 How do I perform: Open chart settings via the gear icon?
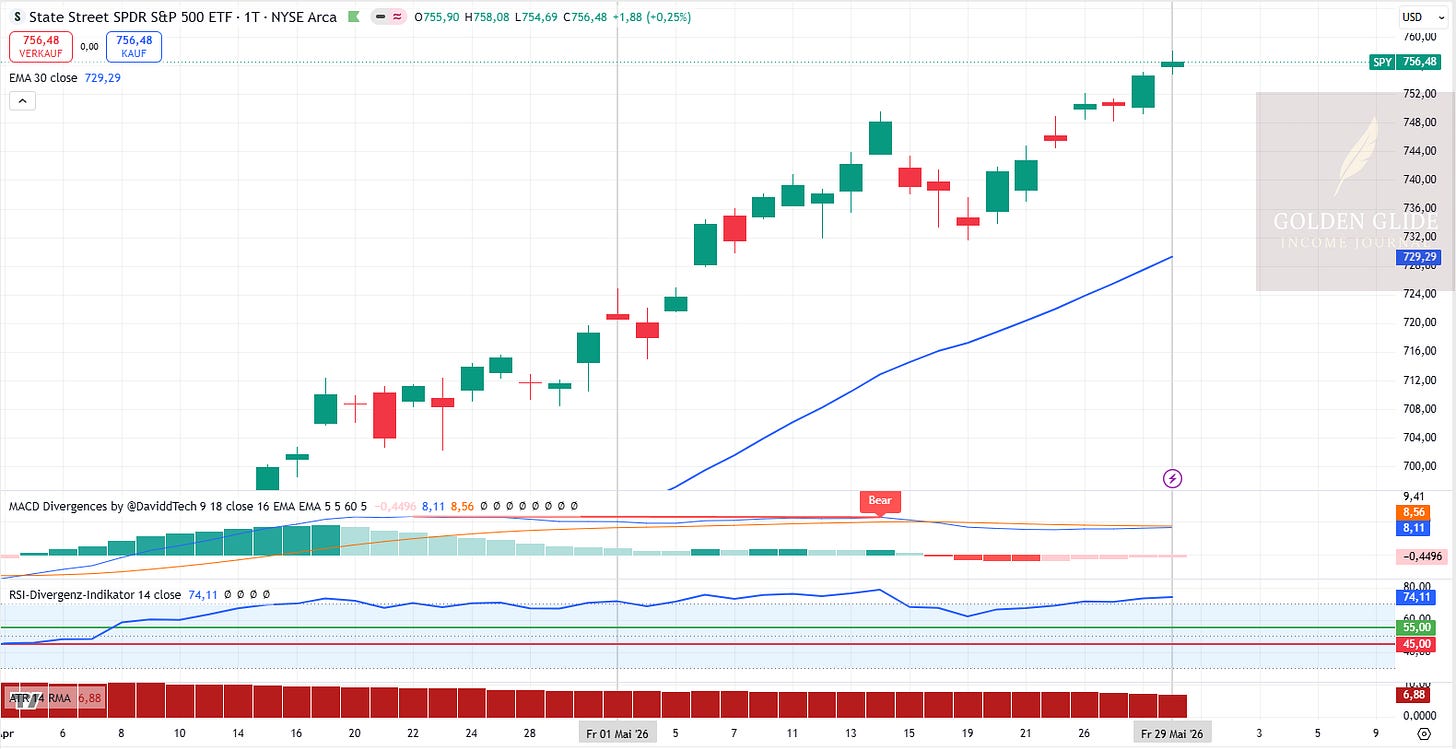pos(1422,735)
